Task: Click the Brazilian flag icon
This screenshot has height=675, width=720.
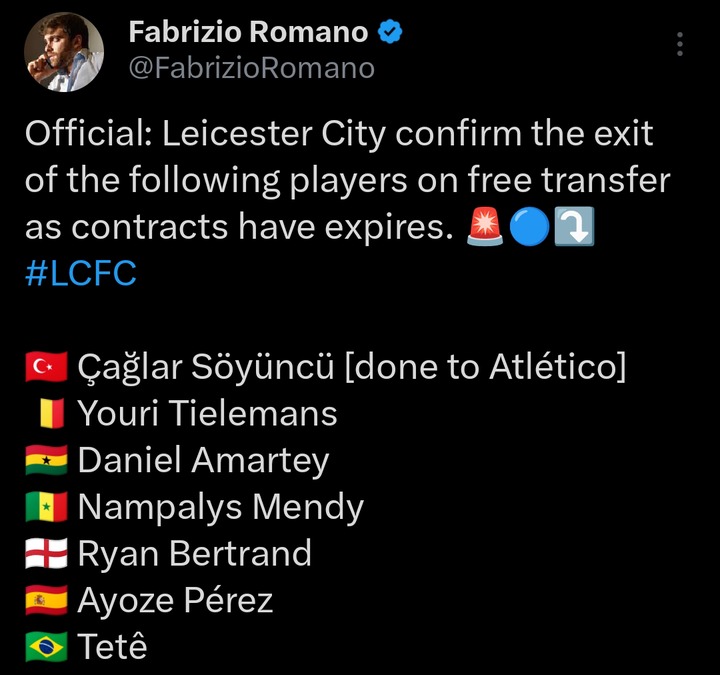Action: (46, 647)
